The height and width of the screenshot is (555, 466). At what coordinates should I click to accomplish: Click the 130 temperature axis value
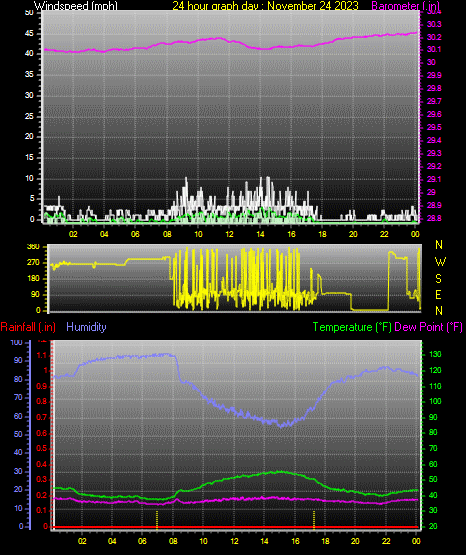pyautogui.click(x=435, y=354)
